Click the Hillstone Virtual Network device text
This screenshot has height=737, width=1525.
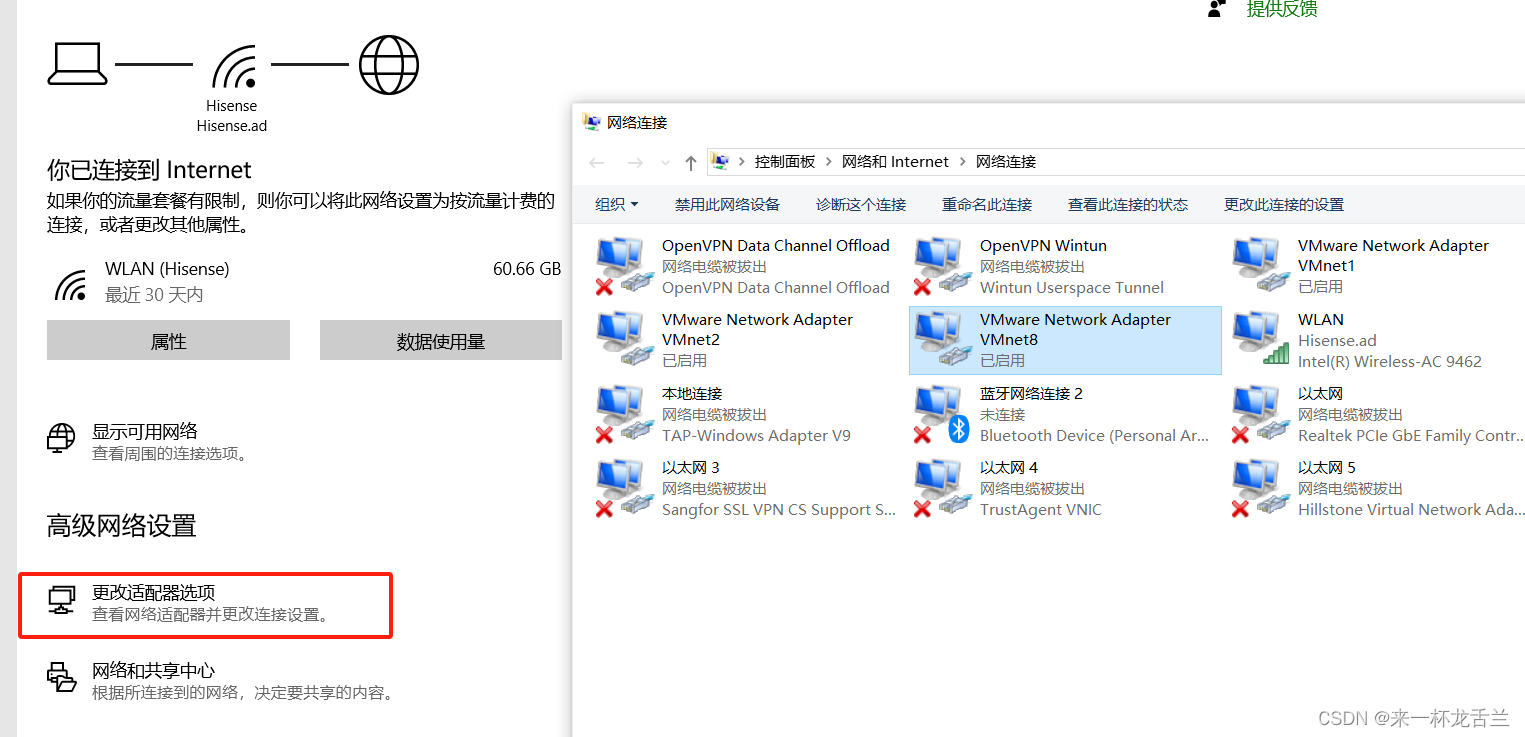click(1411, 510)
